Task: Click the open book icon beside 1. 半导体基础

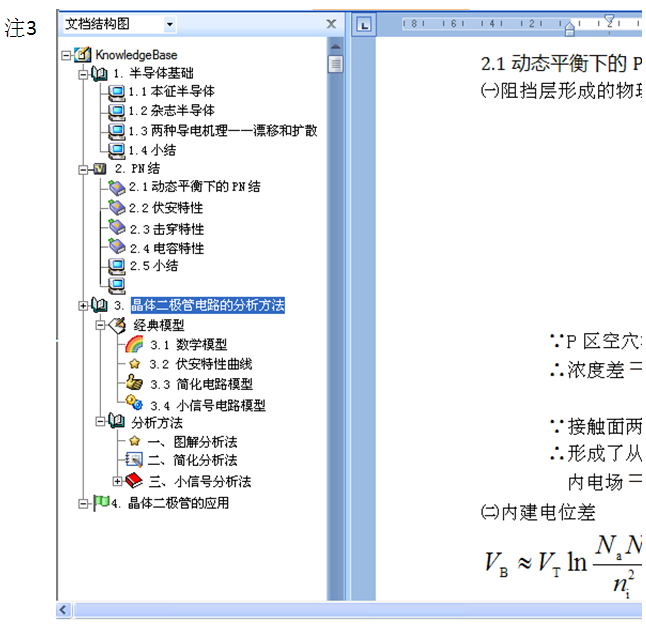Action: click(100, 73)
